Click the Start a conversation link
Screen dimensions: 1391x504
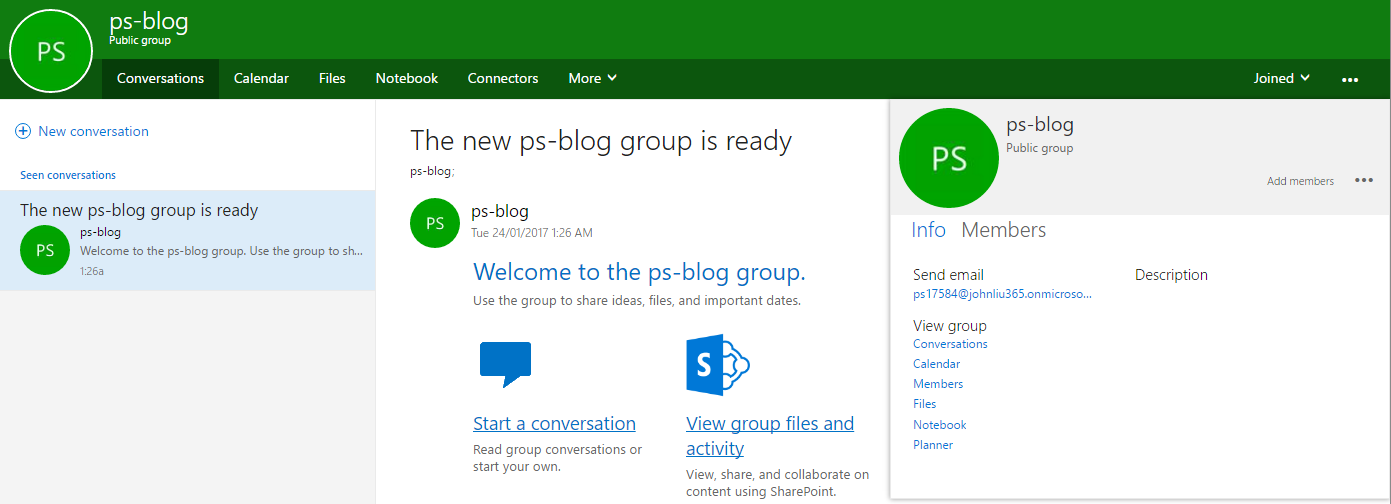[554, 424]
